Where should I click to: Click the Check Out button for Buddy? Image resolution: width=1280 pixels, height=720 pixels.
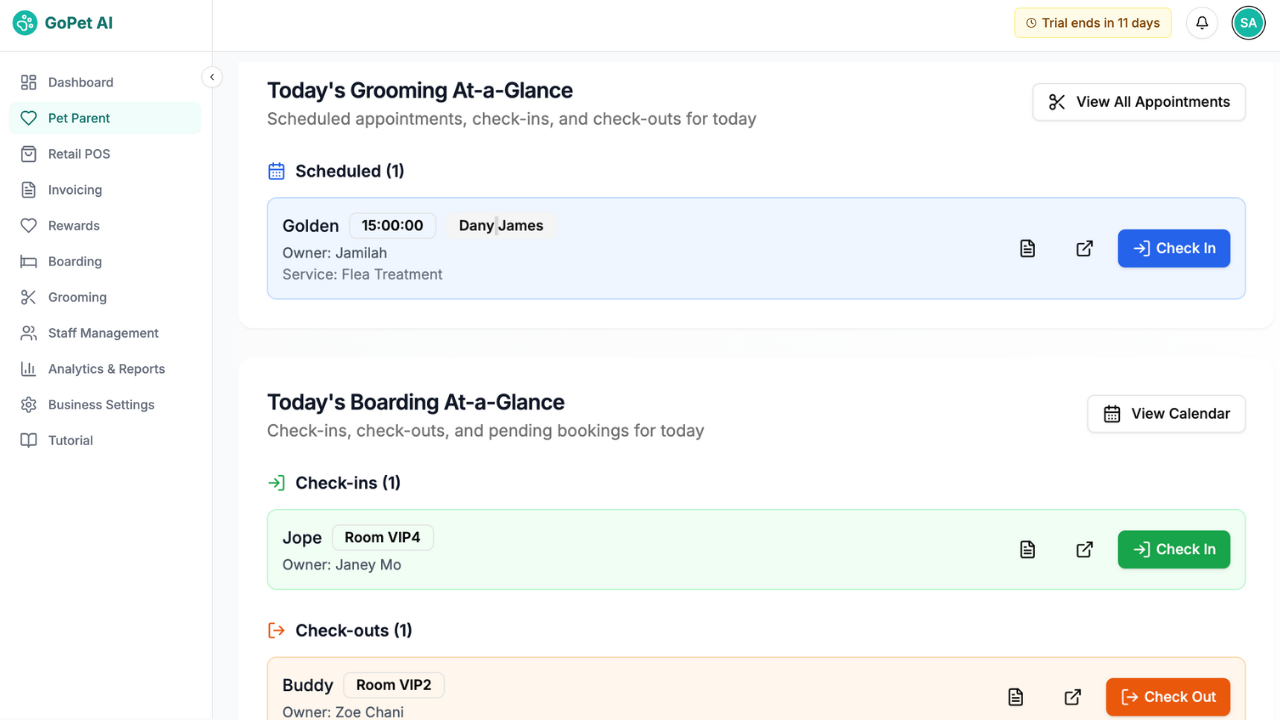pos(1167,697)
